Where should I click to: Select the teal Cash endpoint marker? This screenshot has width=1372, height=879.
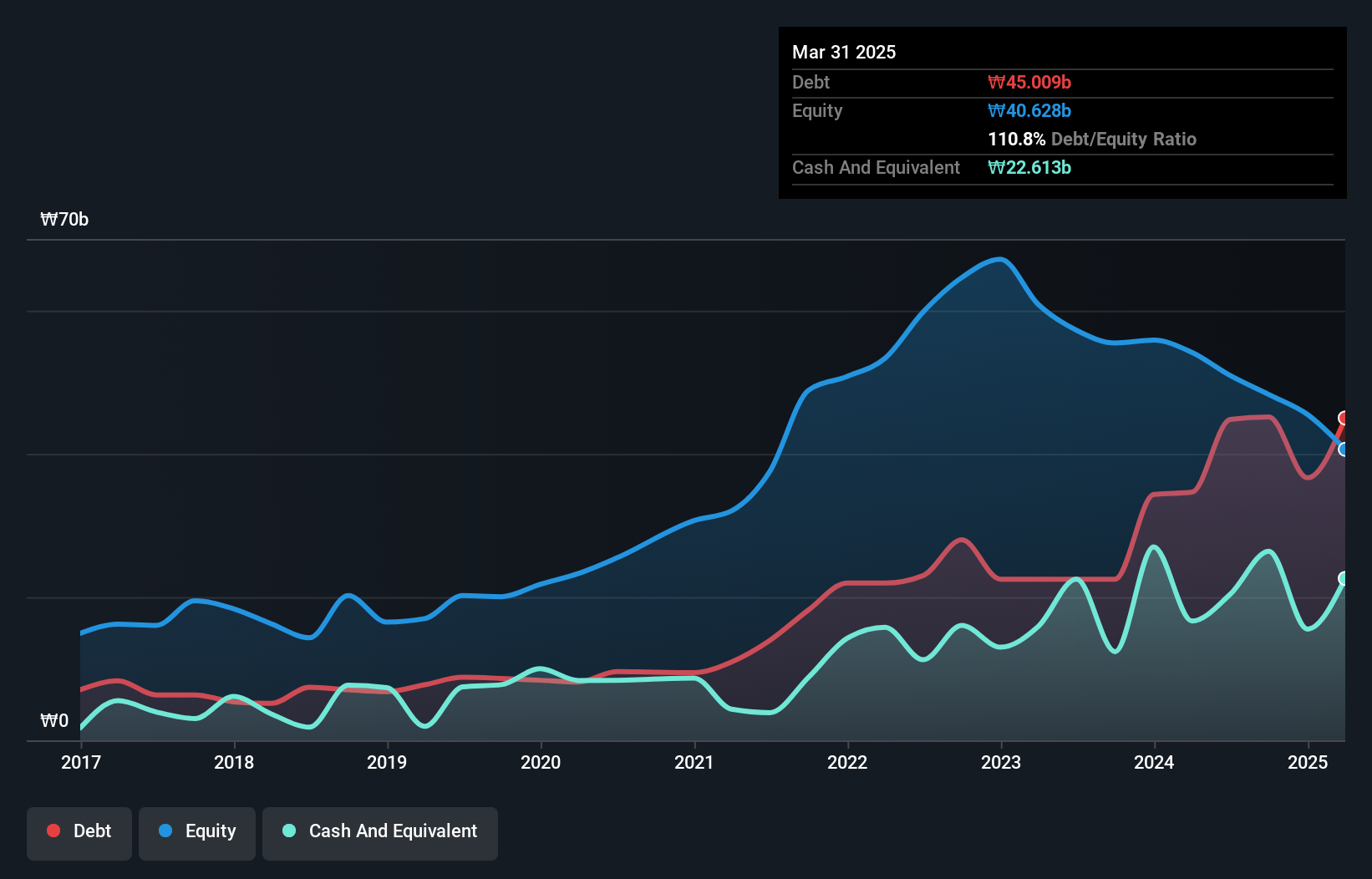(1344, 578)
